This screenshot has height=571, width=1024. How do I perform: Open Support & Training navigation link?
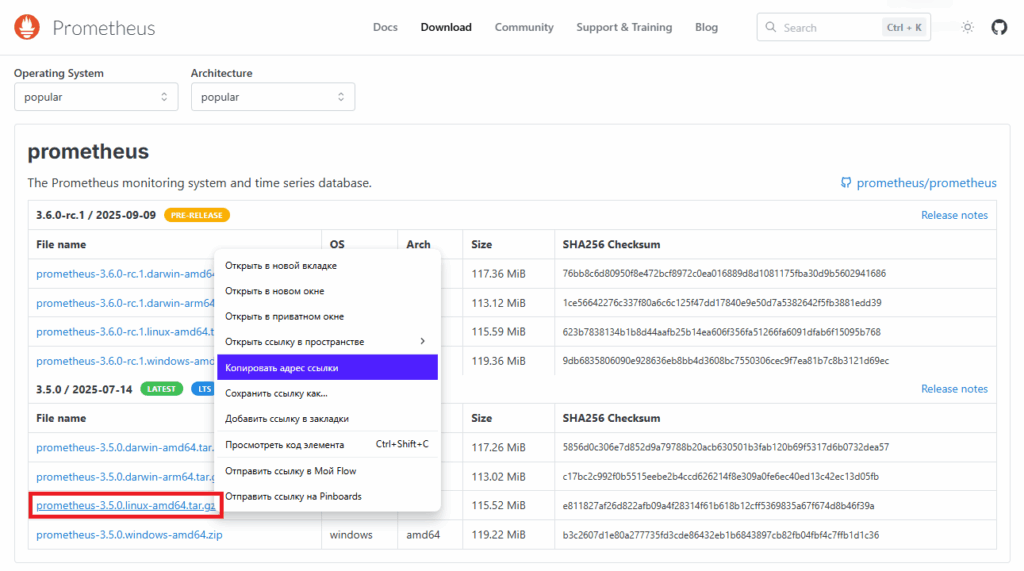click(624, 27)
